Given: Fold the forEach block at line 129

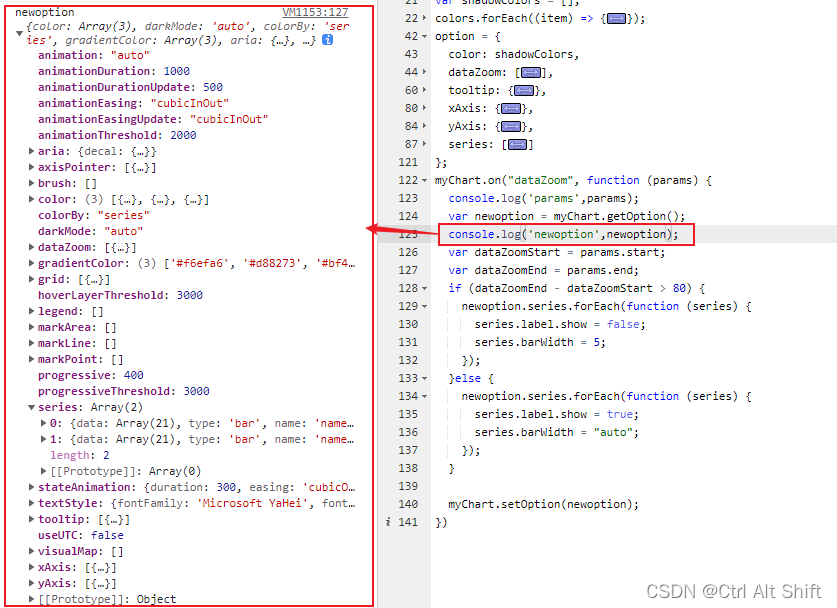Looking at the screenshot, I should click(424, 306).
